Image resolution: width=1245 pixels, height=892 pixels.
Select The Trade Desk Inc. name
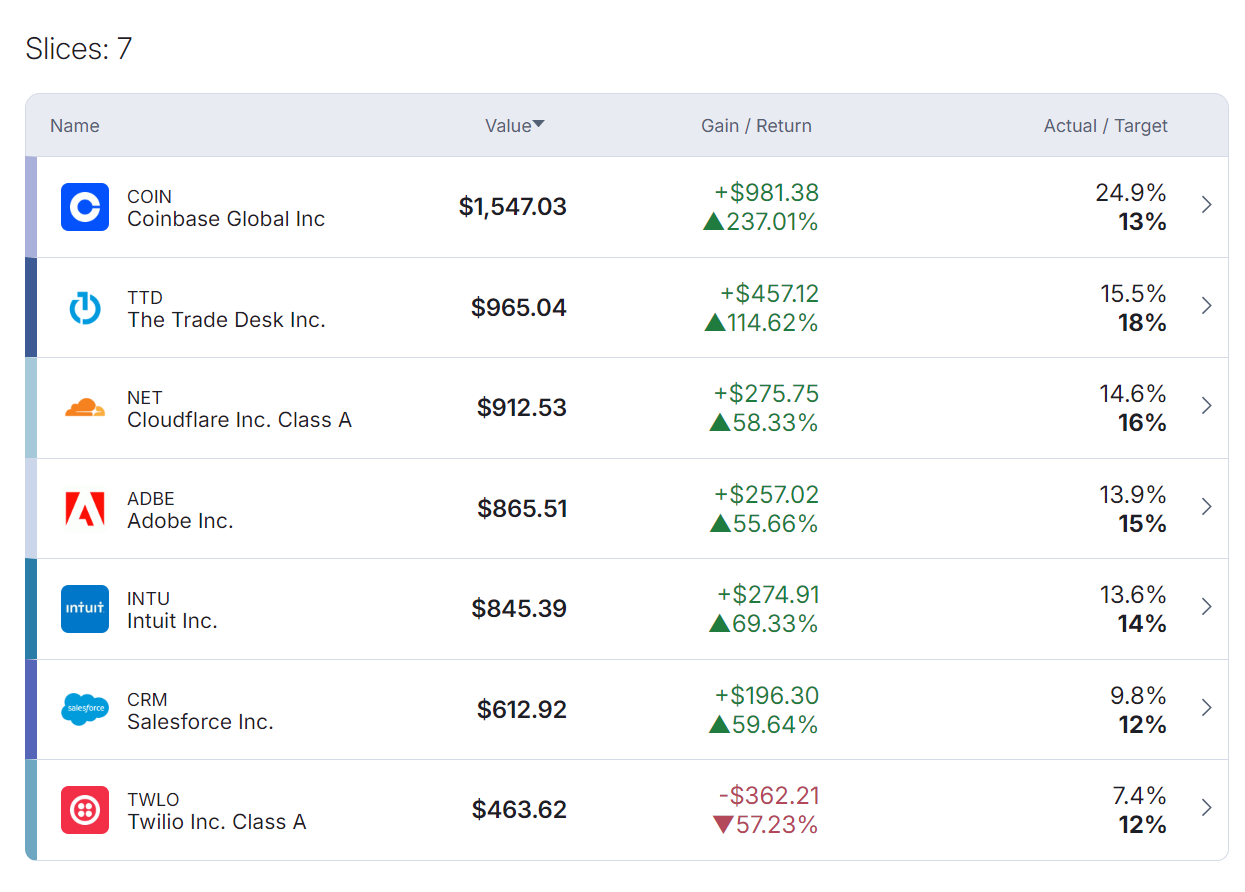click(x=226, y=320)
